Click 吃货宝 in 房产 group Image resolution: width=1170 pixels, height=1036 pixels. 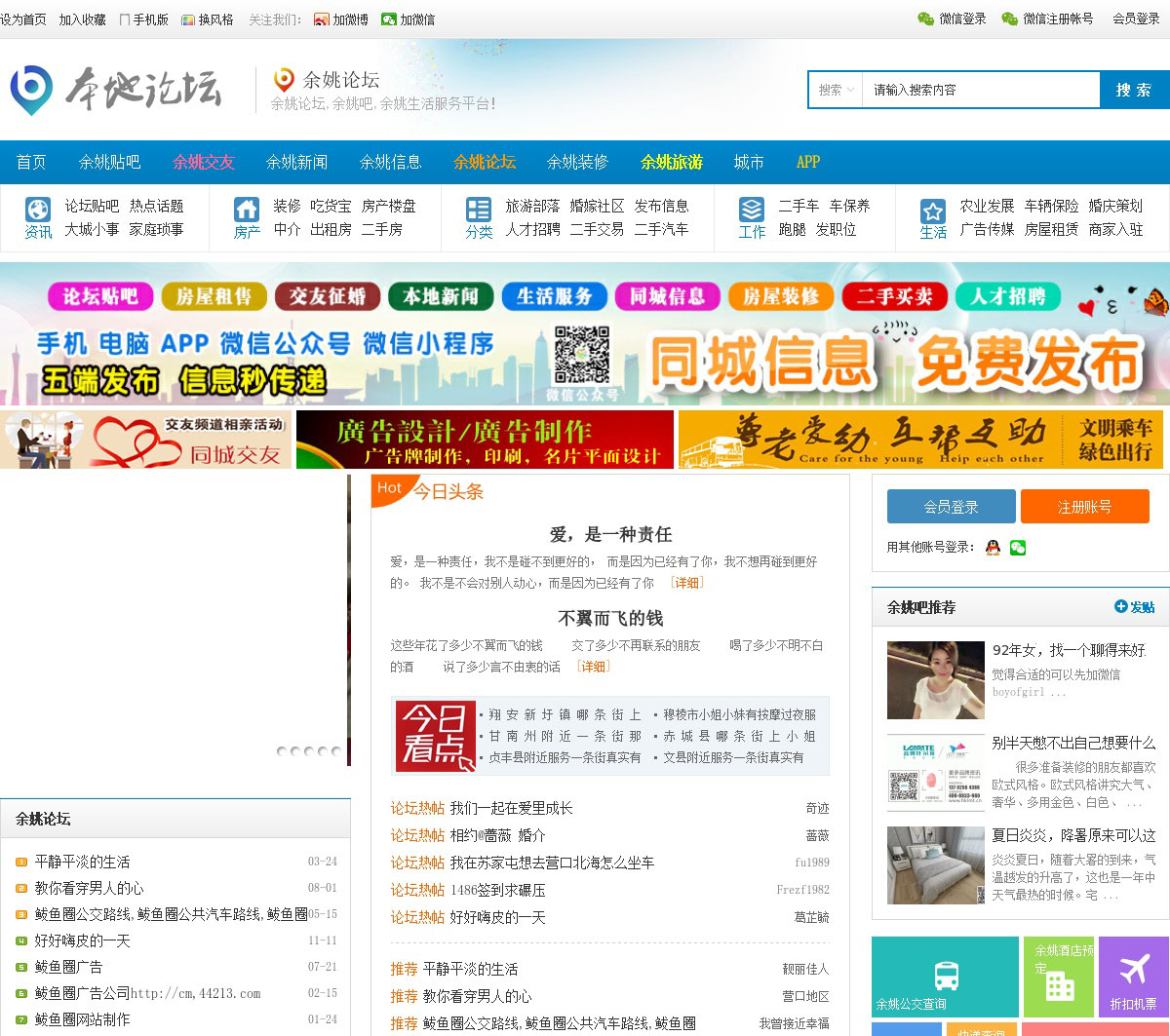point(331,206)
